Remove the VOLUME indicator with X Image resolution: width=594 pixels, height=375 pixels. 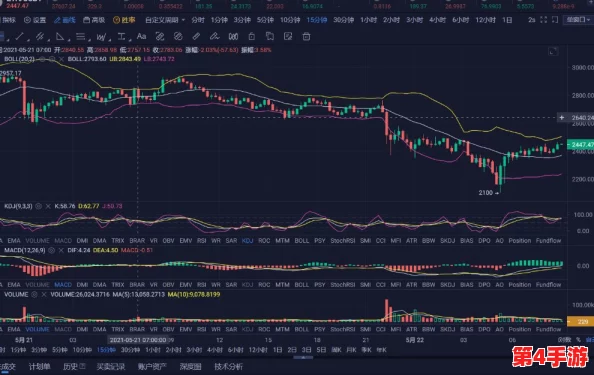(44, 294)
